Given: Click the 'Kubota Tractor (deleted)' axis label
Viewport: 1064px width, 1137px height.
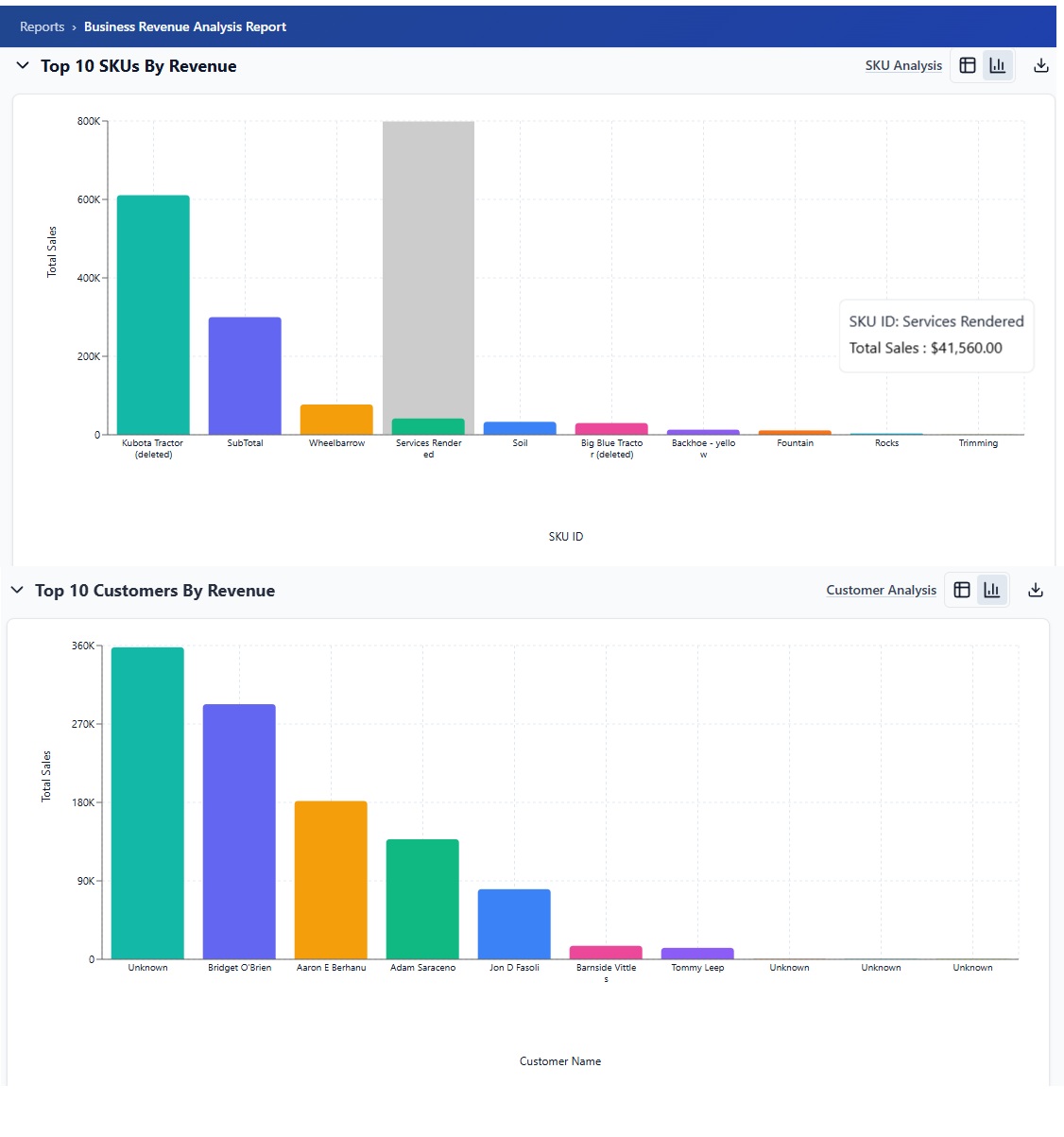Looking at the screenshot, I should tap(153, 449).
